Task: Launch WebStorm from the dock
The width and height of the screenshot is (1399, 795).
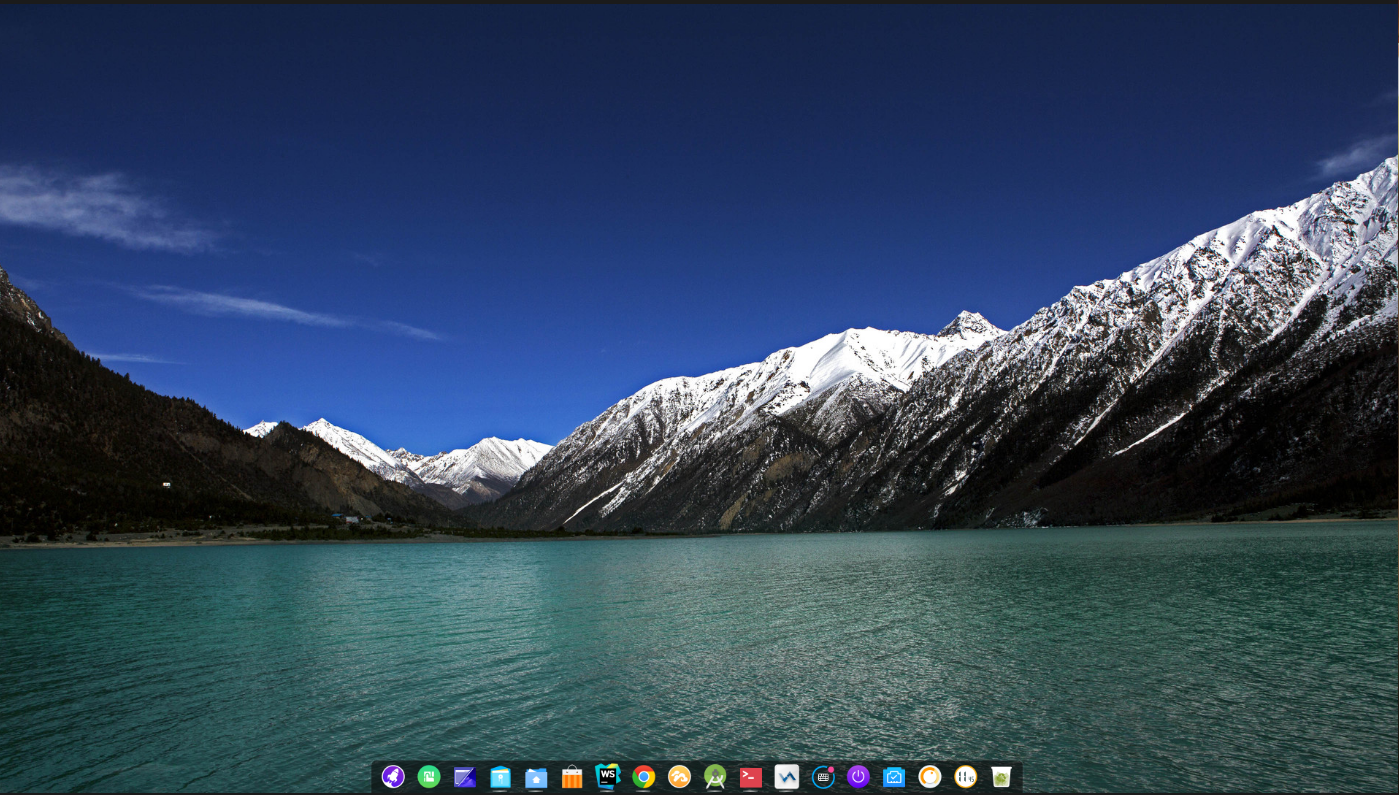Action: (608, 776)
